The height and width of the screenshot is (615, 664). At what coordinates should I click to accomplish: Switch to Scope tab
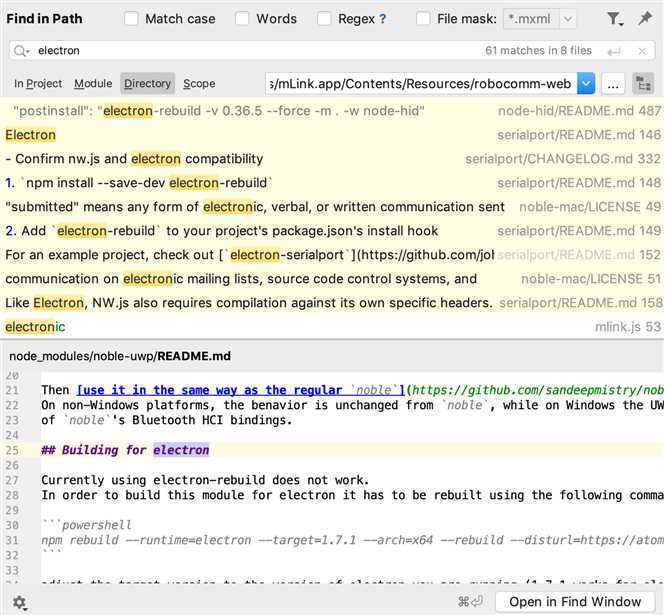[x=199, y=84]
